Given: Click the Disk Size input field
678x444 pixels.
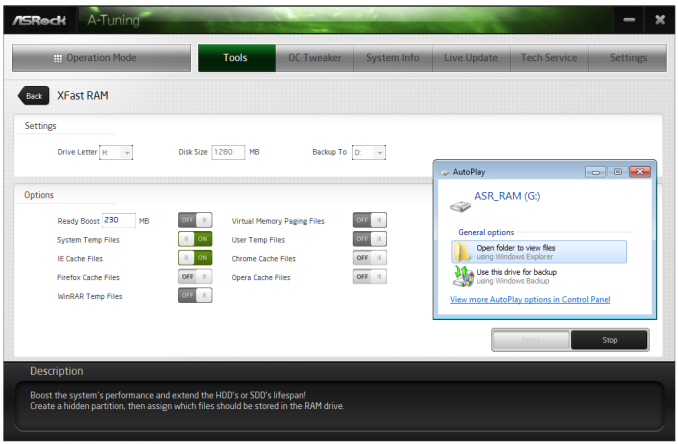Looking at the screenshot, I should click(x=228, y=153).
